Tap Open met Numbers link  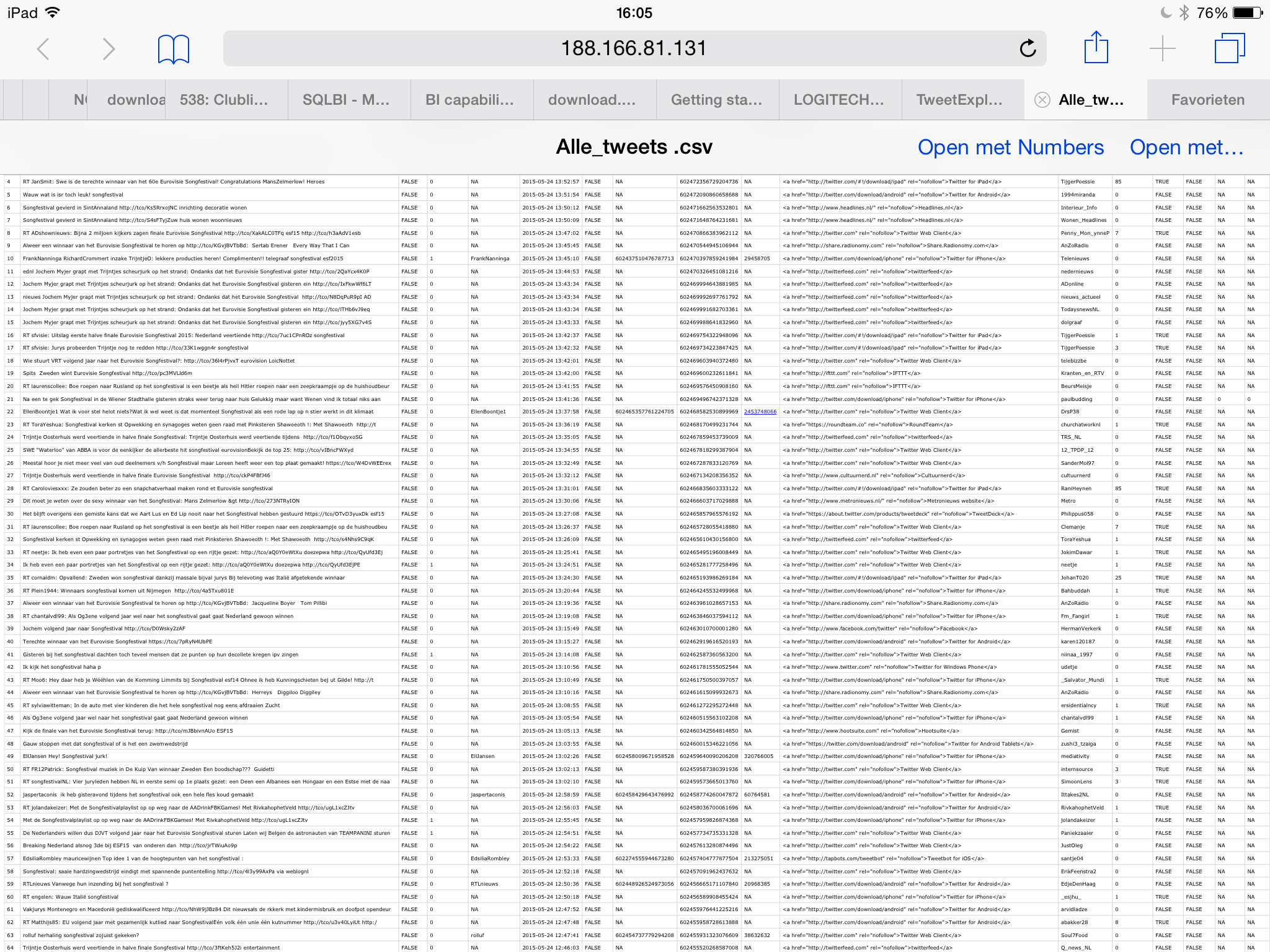pos(1011,148)
